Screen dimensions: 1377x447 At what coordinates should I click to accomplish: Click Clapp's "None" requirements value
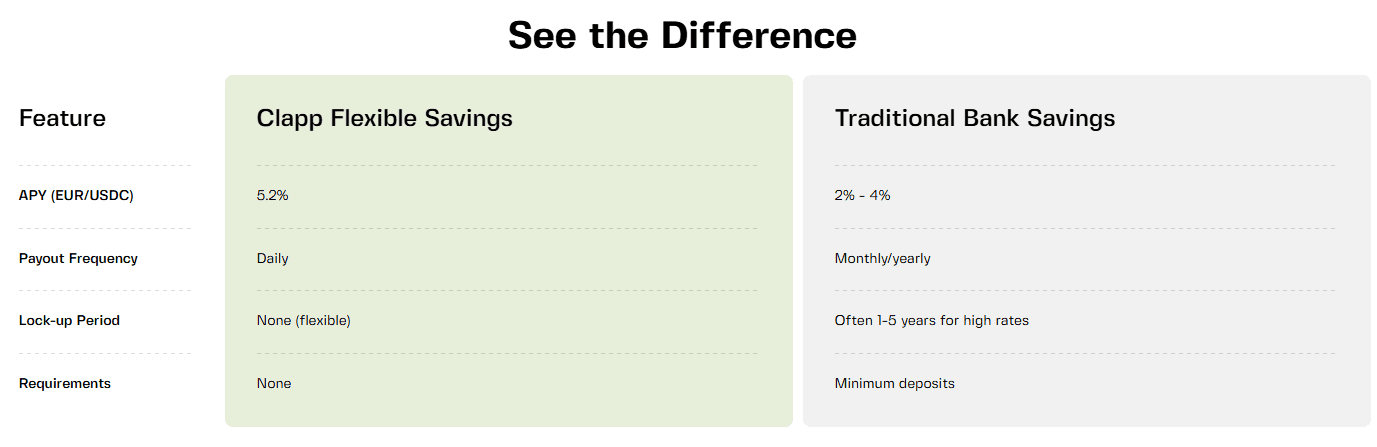click(274, 383)
